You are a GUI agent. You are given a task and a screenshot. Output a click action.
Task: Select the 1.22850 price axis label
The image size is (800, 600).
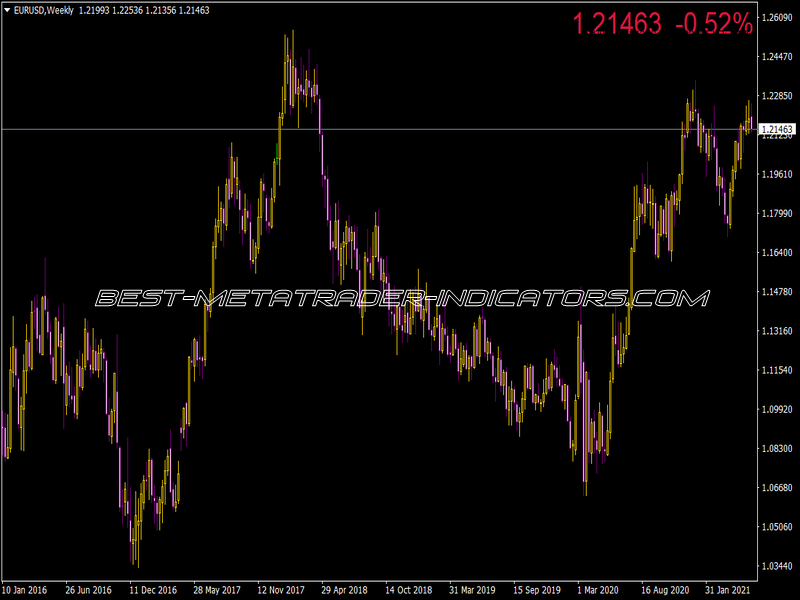tap(777, 96)
